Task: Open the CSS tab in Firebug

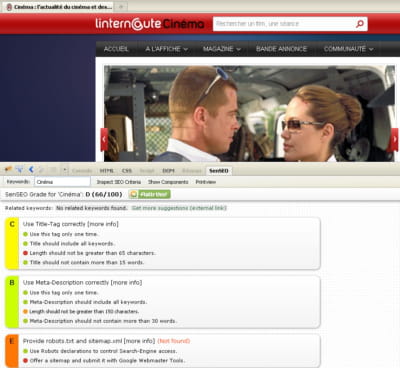Action: [127, 171]
